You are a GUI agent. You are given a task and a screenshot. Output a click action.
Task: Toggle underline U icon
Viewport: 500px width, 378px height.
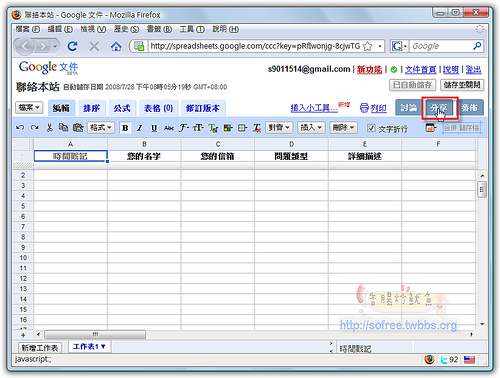pyautogui.click(x=154, y=128)
